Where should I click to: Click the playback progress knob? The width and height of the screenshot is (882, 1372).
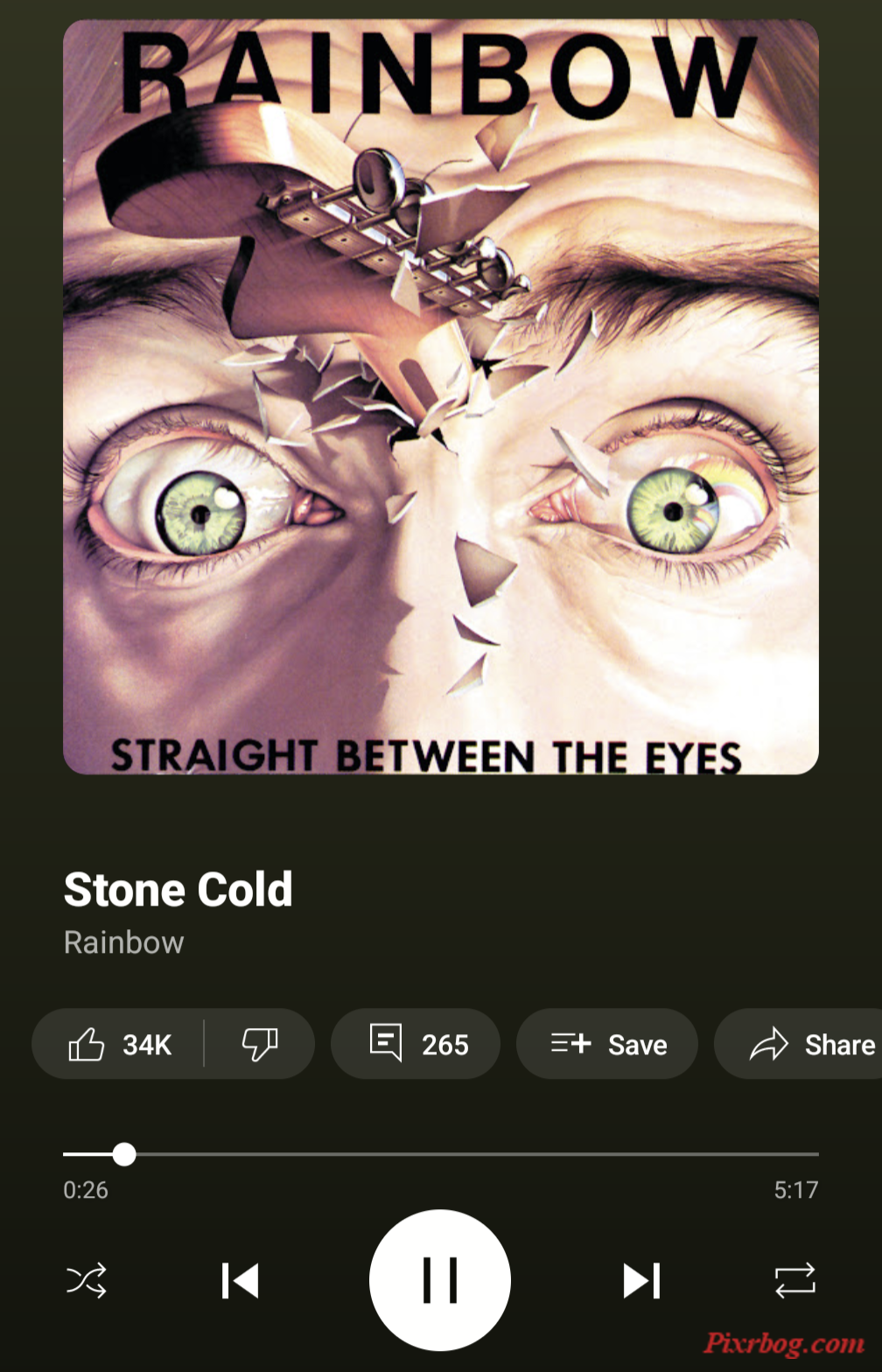[x=124, y=1154]
